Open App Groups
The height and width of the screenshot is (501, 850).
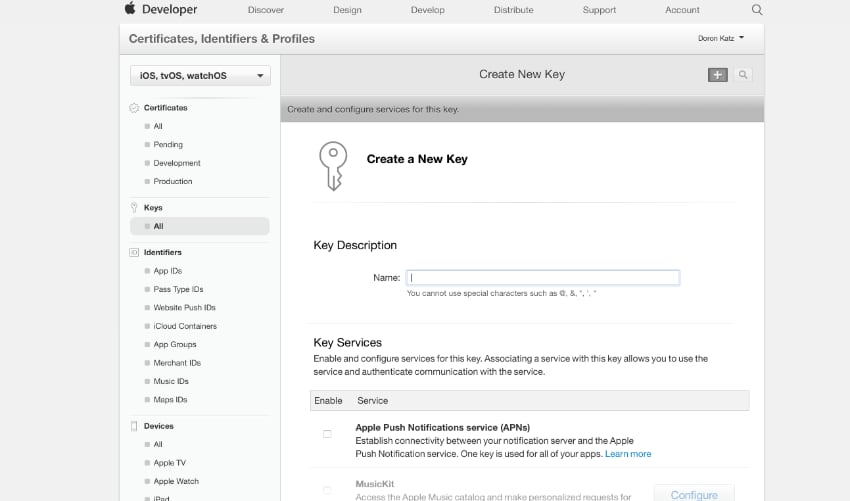175,344
